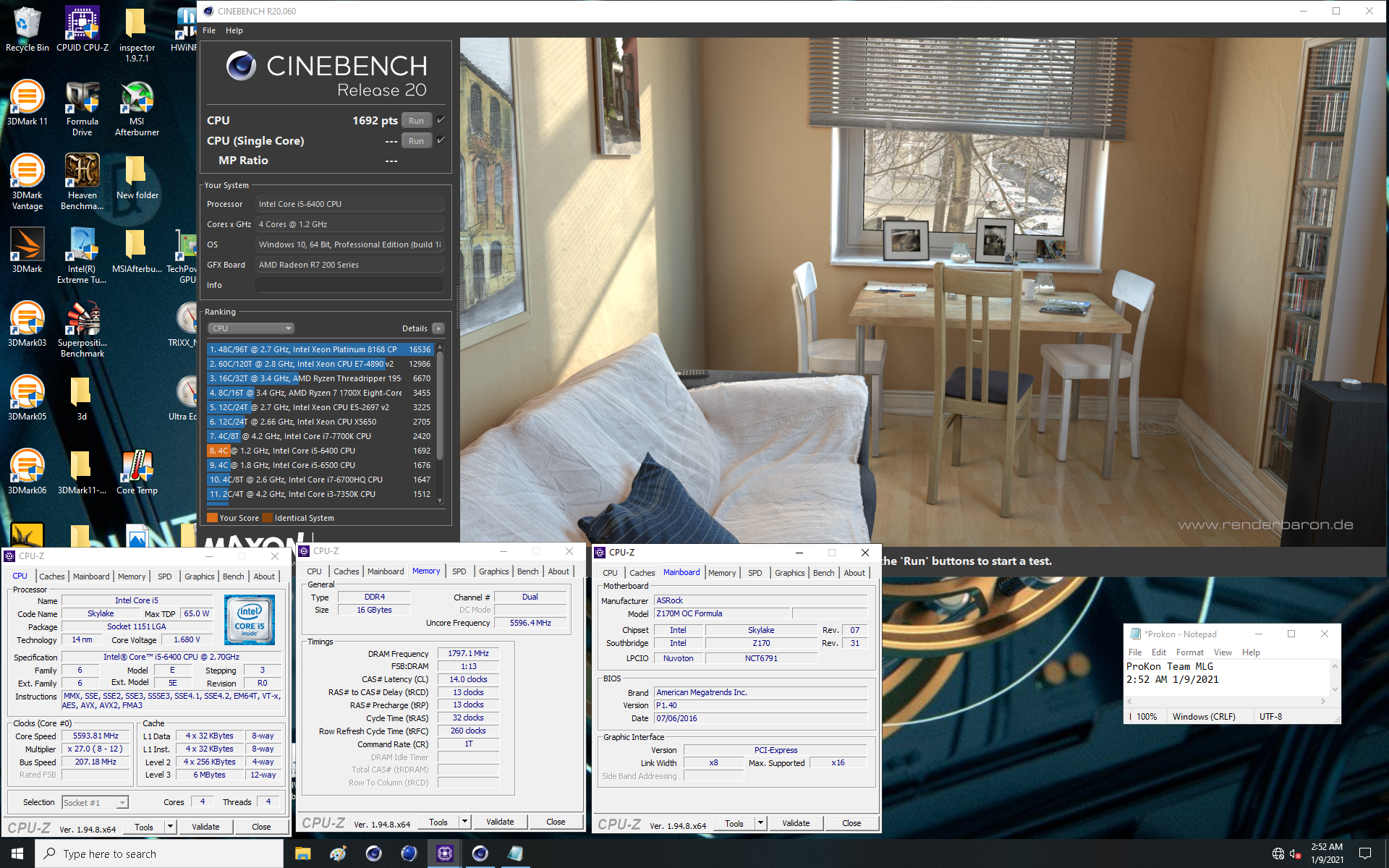The image size is (1389, 868).
Task: Launch 3DMark desktop shortcut
Action: [x=27, y=250]
